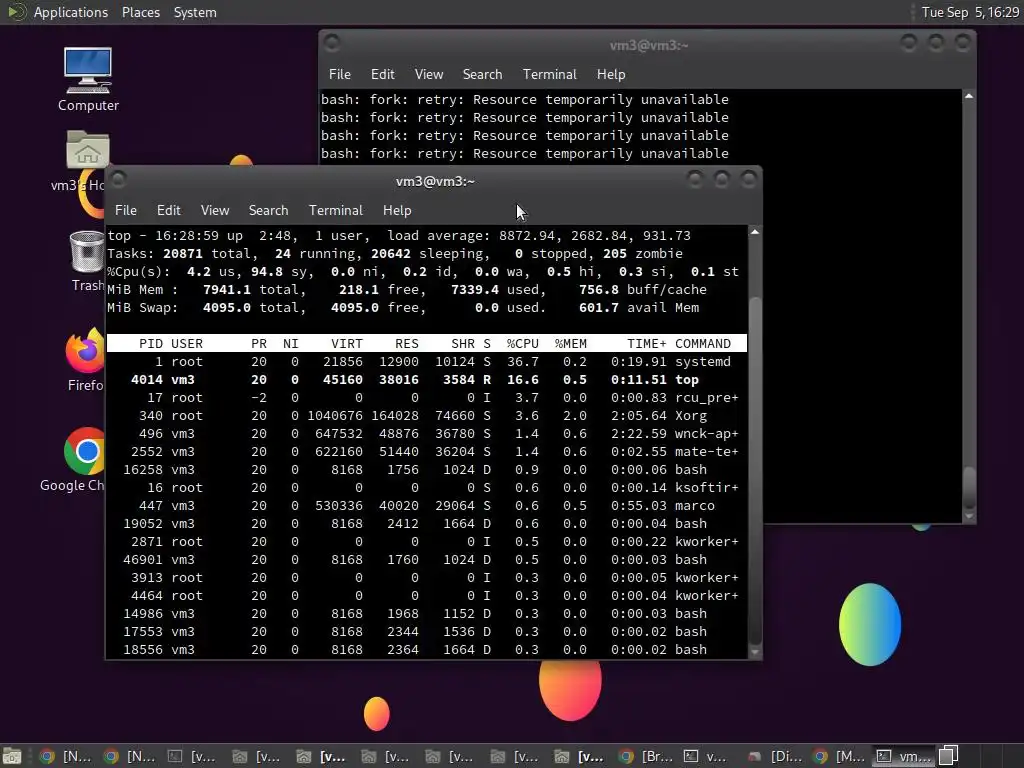Click the back terminal title vm3@vm3:~
Image resolution: width=1024 pixels, height=768 pixels.
coord(648,45)
